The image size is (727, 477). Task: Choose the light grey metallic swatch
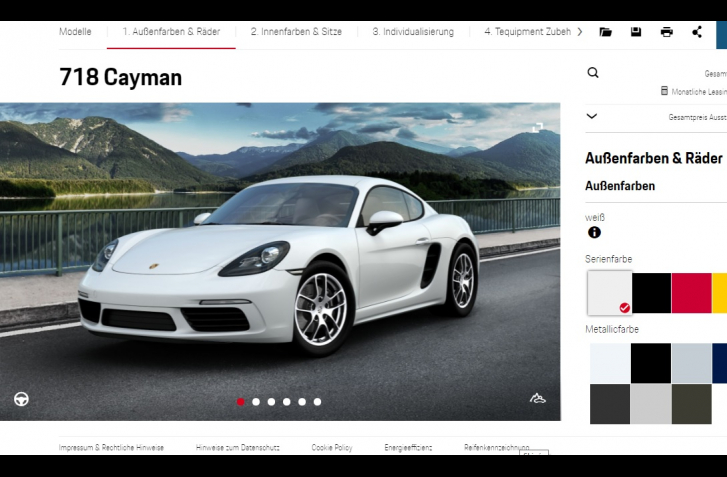651,404
